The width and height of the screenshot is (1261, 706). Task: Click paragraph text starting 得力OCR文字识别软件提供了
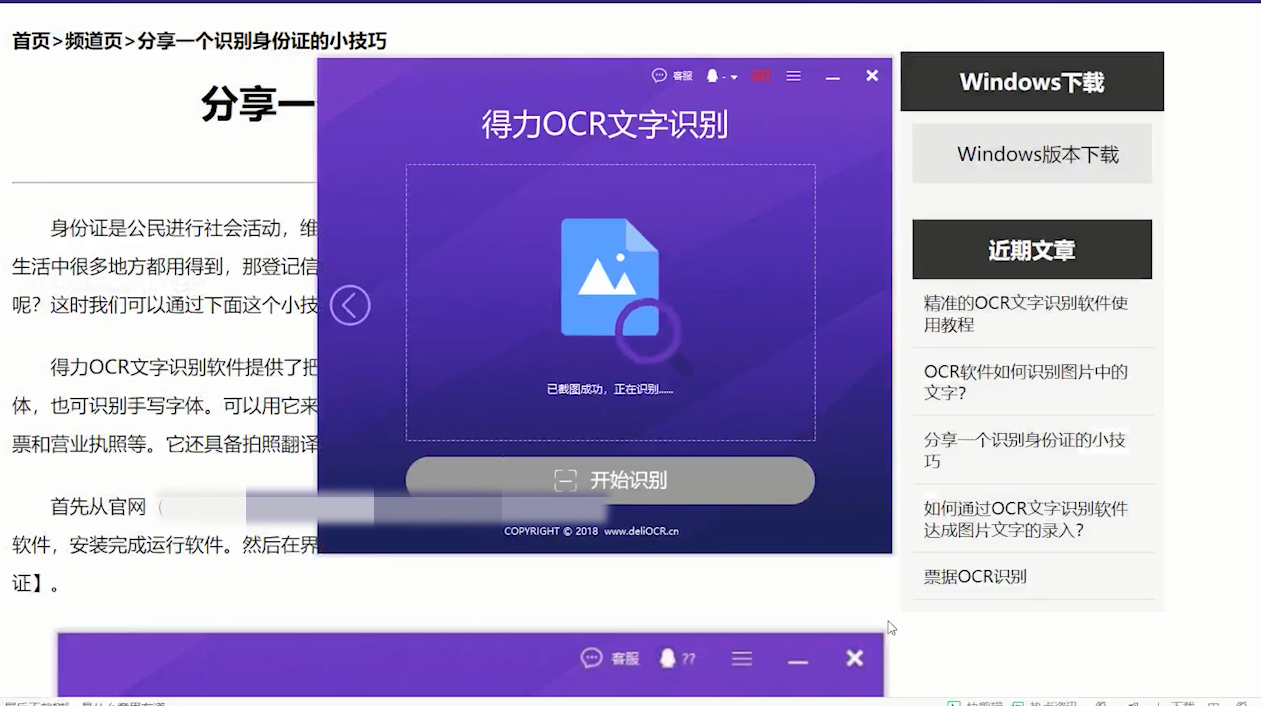(x=184, y=367)
